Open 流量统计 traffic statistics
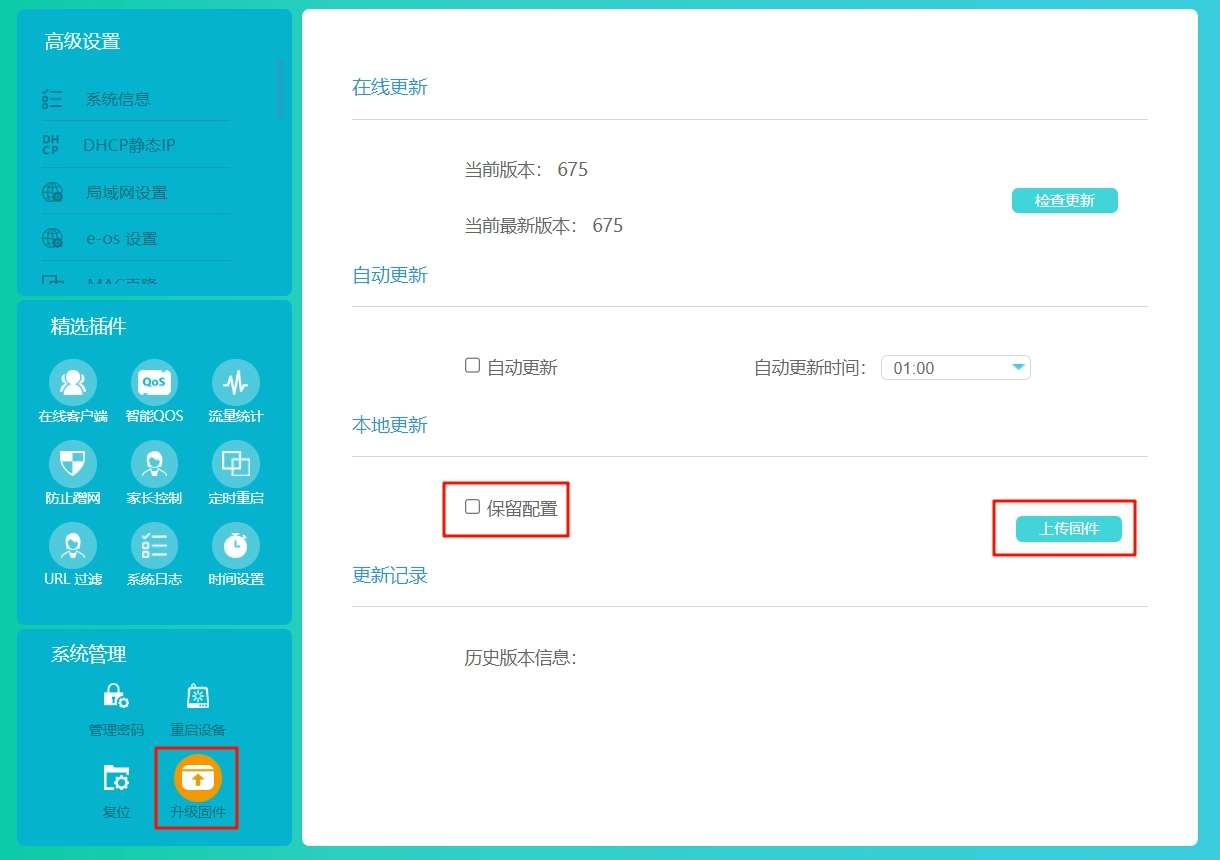 pos(235,381)
